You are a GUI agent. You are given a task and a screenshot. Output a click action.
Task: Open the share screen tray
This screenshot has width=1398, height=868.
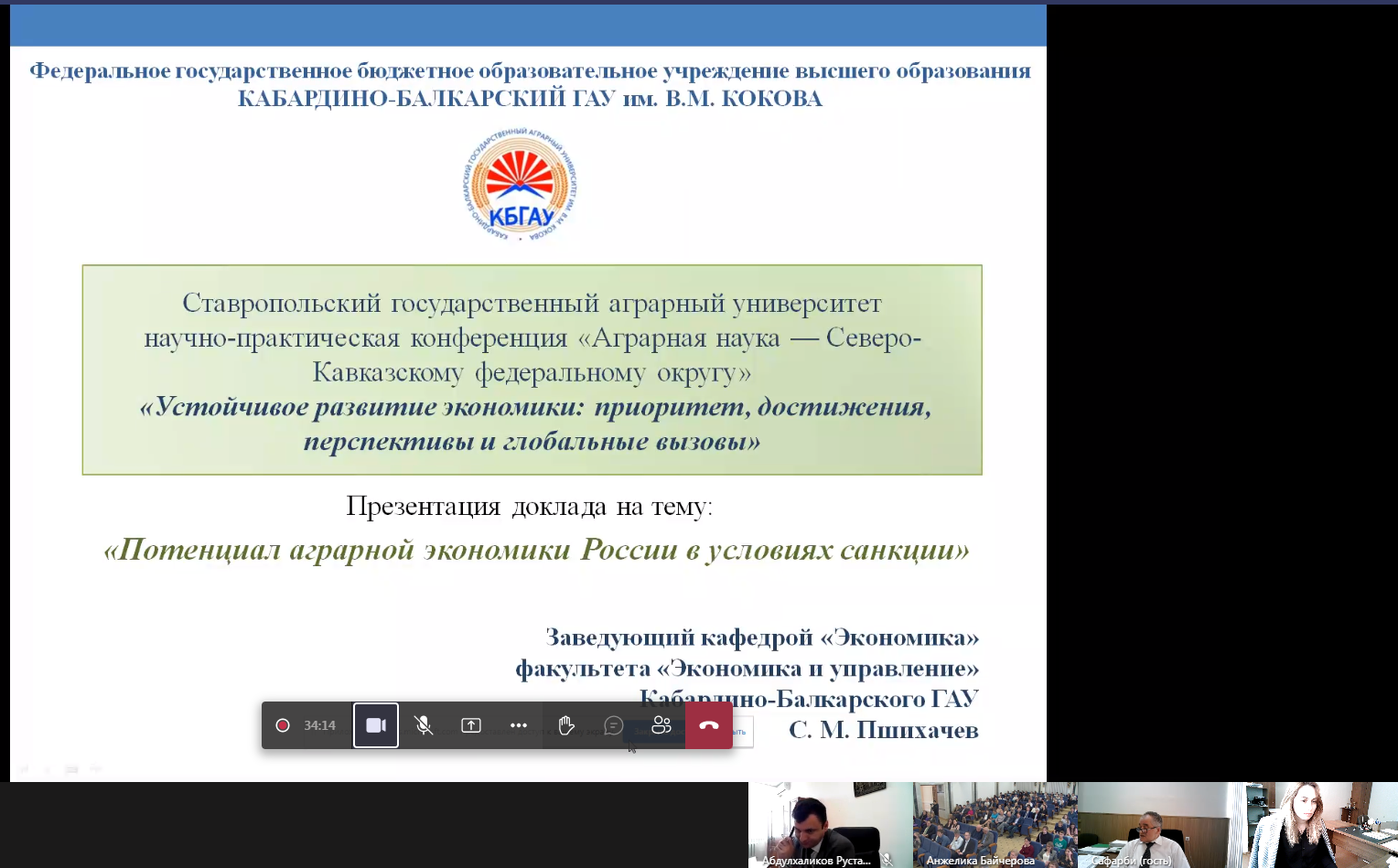471,725
